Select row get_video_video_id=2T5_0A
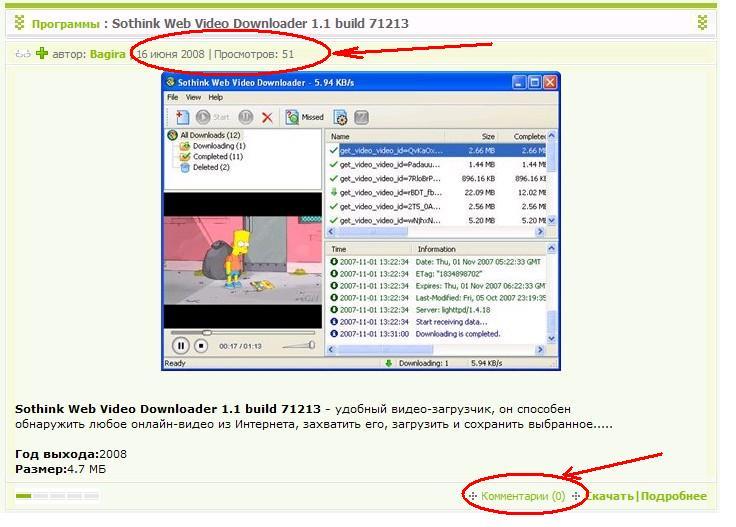 coord(437,206)
